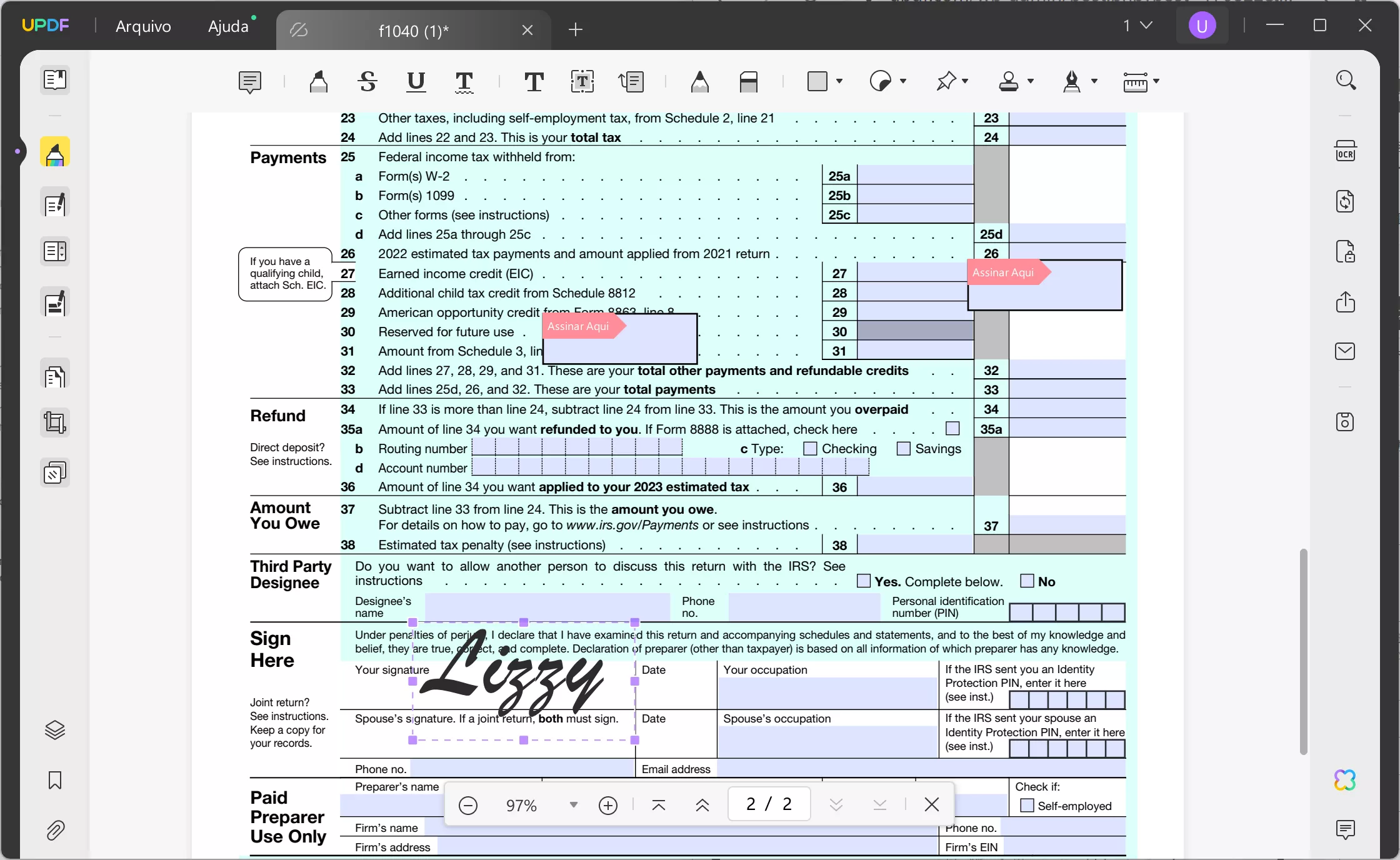Screen dimensions: 1400x860
Task: Open the OCR feature in right sidebar
Action: [1346, 151]
